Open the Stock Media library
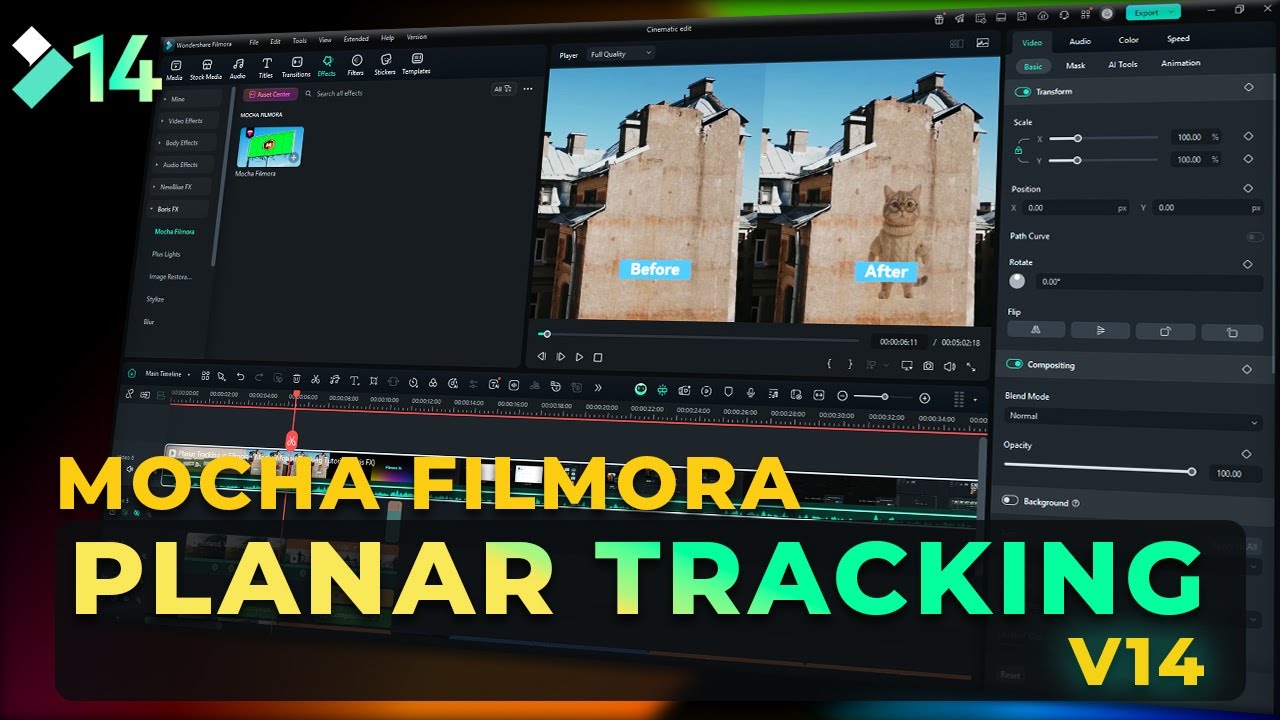The image size is (1280, 720). click(x=206, y=68)
